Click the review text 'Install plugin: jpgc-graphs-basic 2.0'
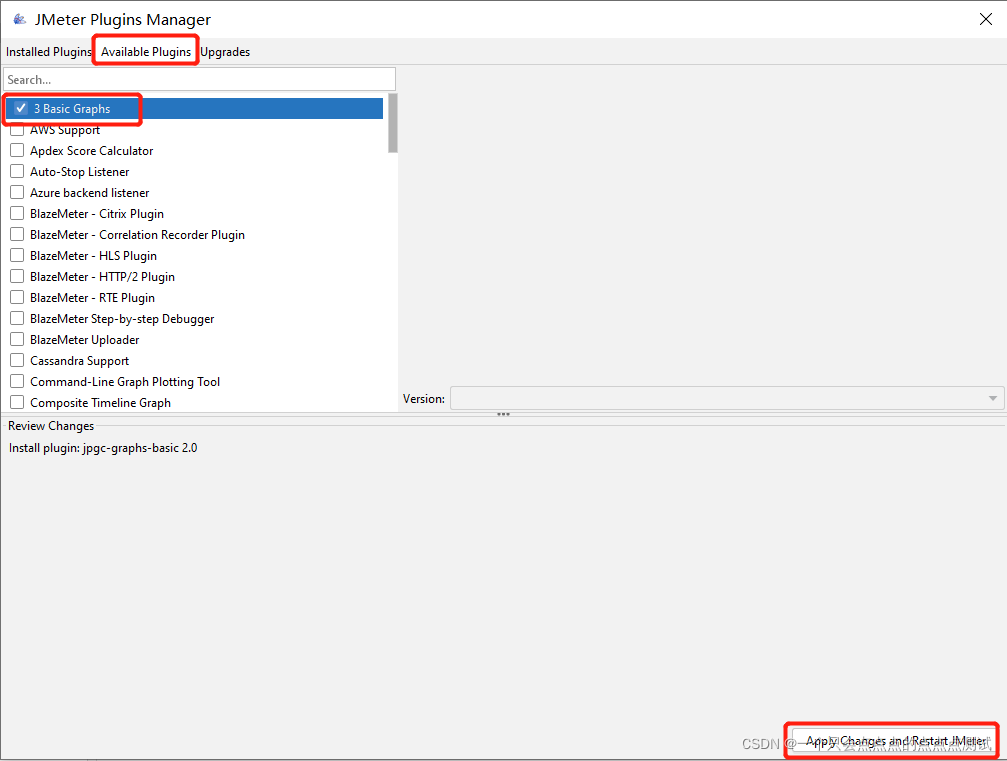Image resolution: width=1007 pixels, height=761 pixels. click(x=103, y=448)
